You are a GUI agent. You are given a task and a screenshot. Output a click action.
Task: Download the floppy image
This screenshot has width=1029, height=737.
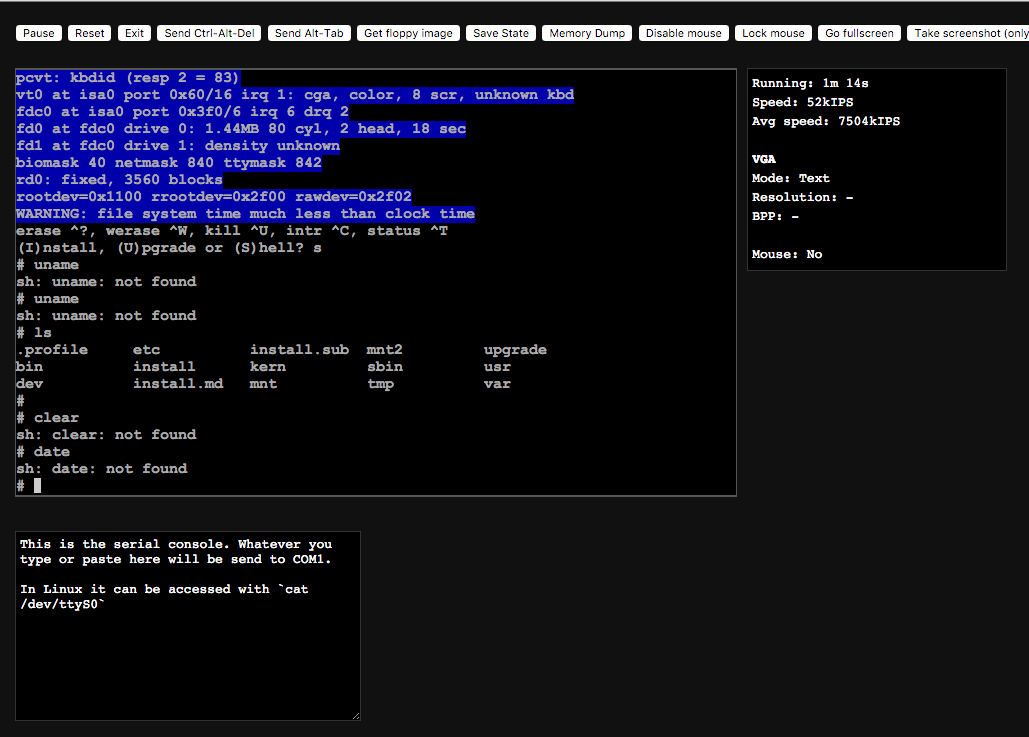(408, 32)
